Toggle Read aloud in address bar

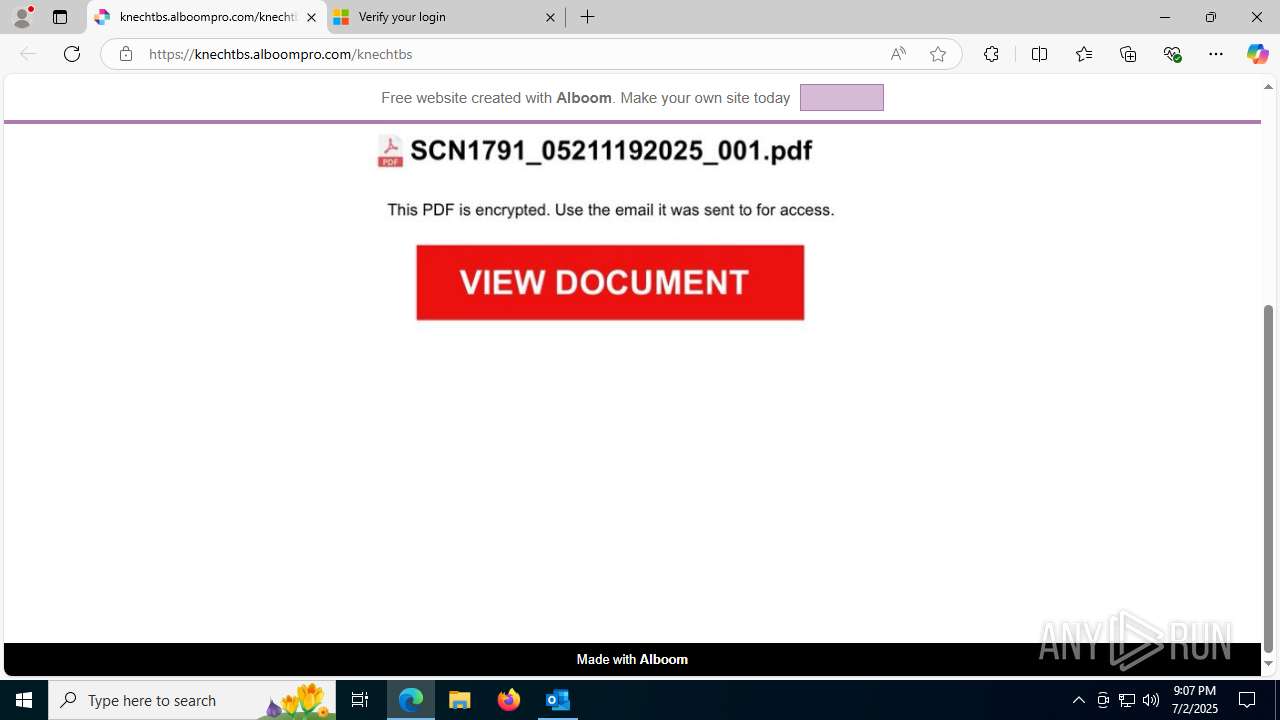(x=898, y=54)
